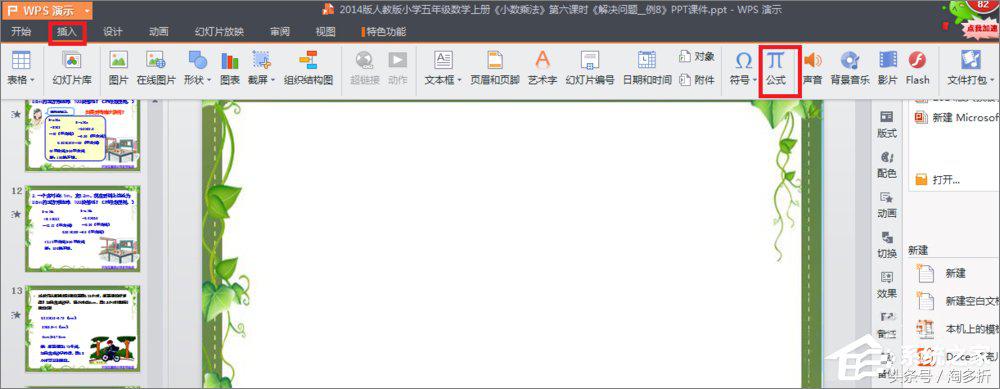Select slide 12 thumbnail

(82, 229)
